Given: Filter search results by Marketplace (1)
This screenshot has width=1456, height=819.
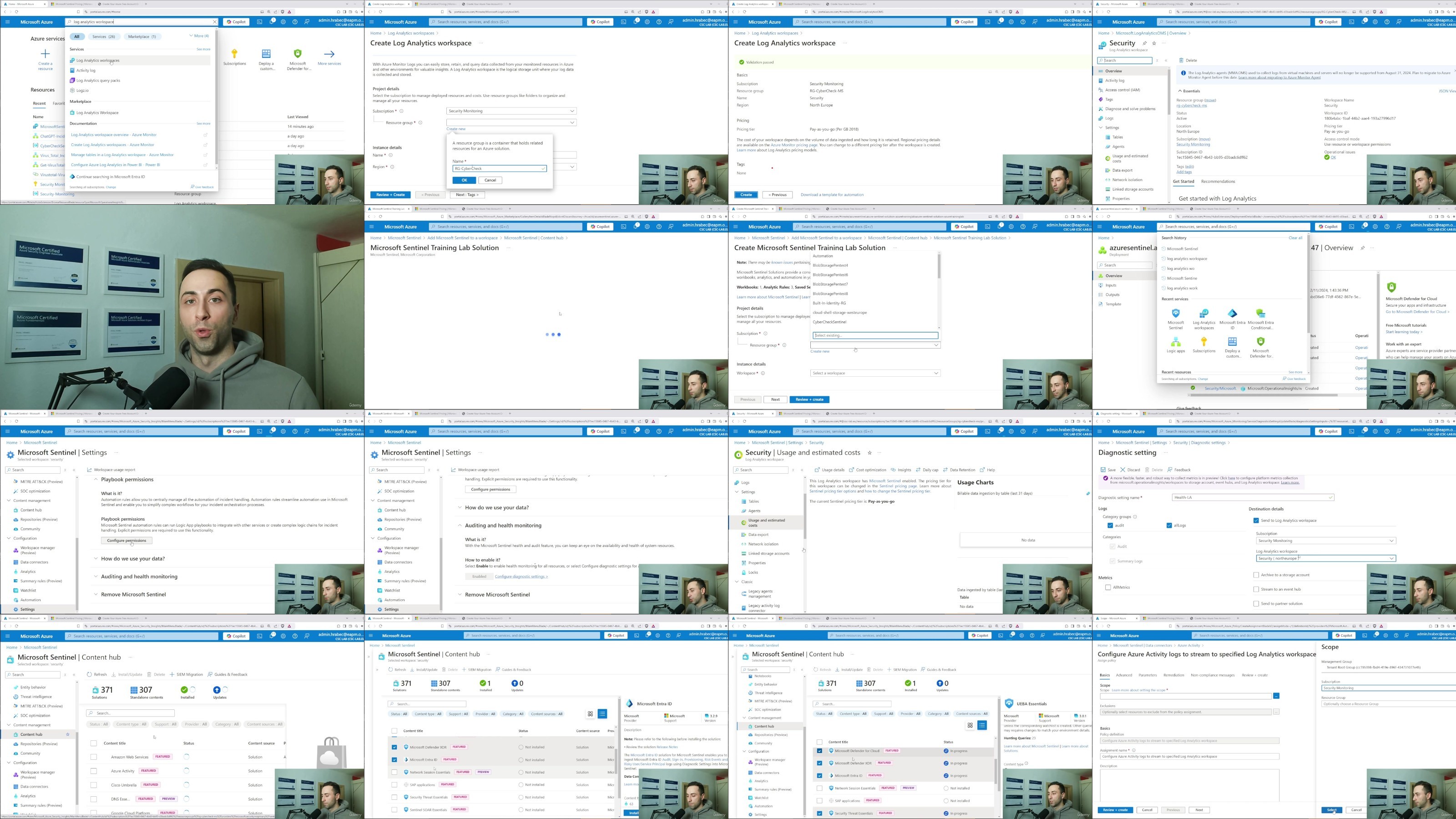Looking at the screenshot, I should 142,36.
